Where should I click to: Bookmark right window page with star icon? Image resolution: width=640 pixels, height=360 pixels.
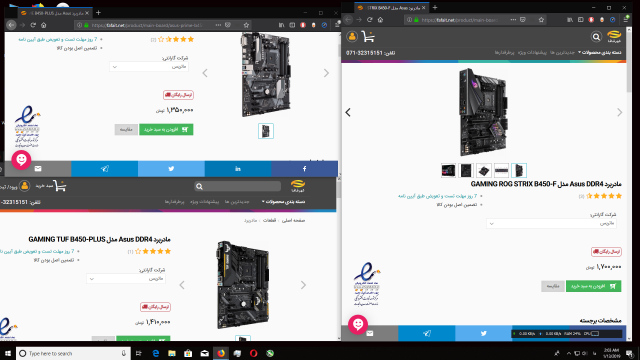click(x=541, y=20)
